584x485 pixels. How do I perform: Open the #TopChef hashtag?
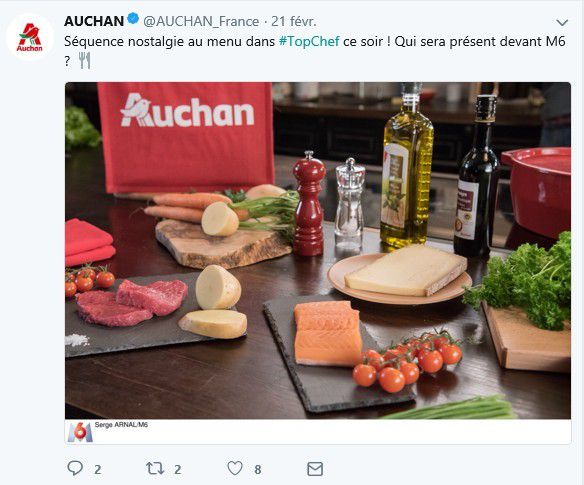309,41
